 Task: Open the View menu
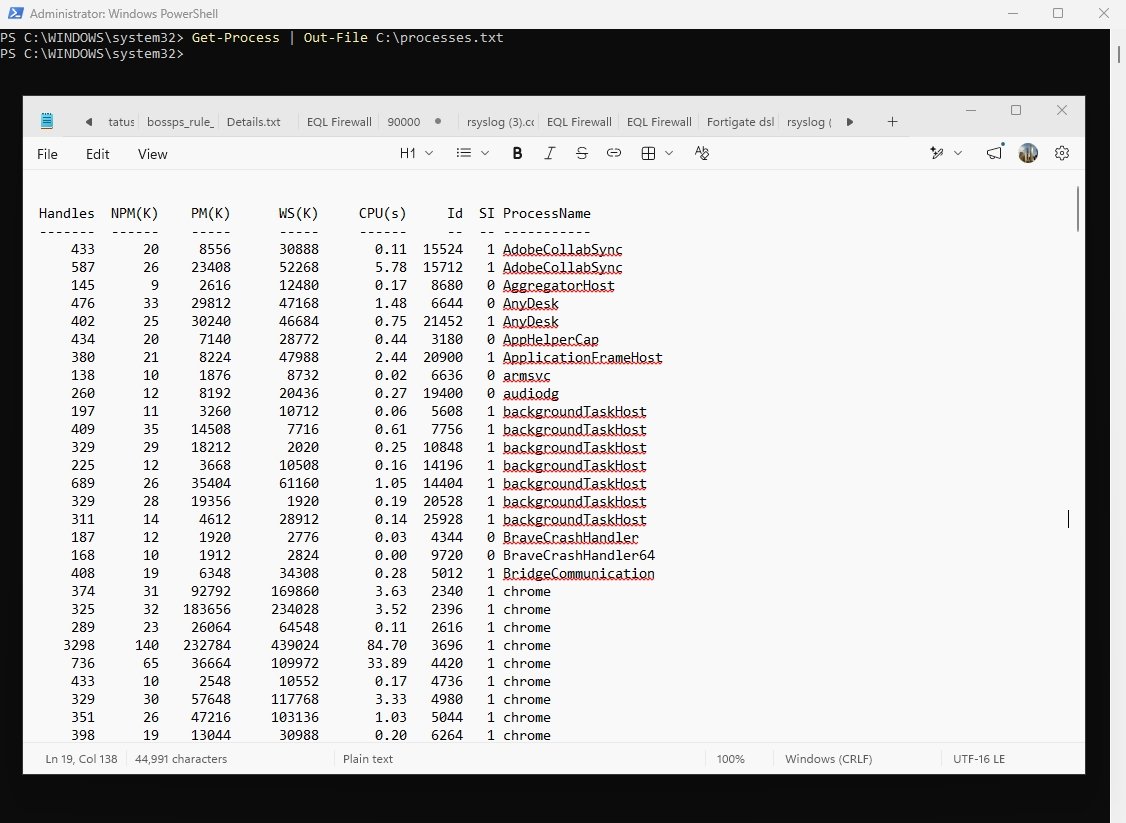pos(152,154)
